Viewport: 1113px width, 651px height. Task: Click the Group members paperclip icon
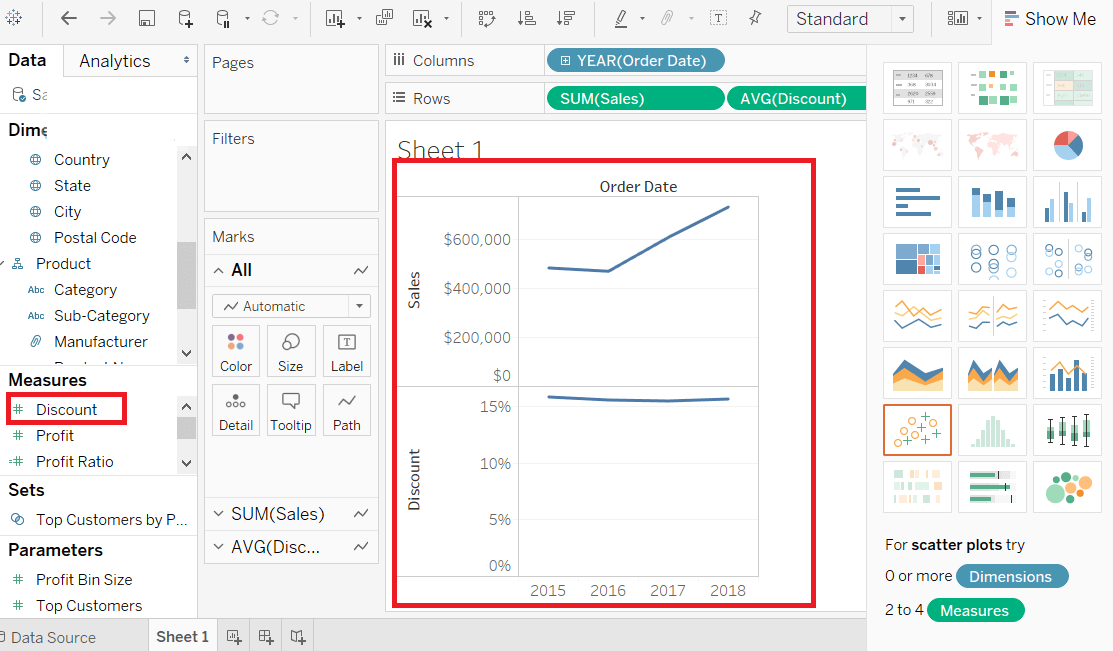tap(667, 18)
